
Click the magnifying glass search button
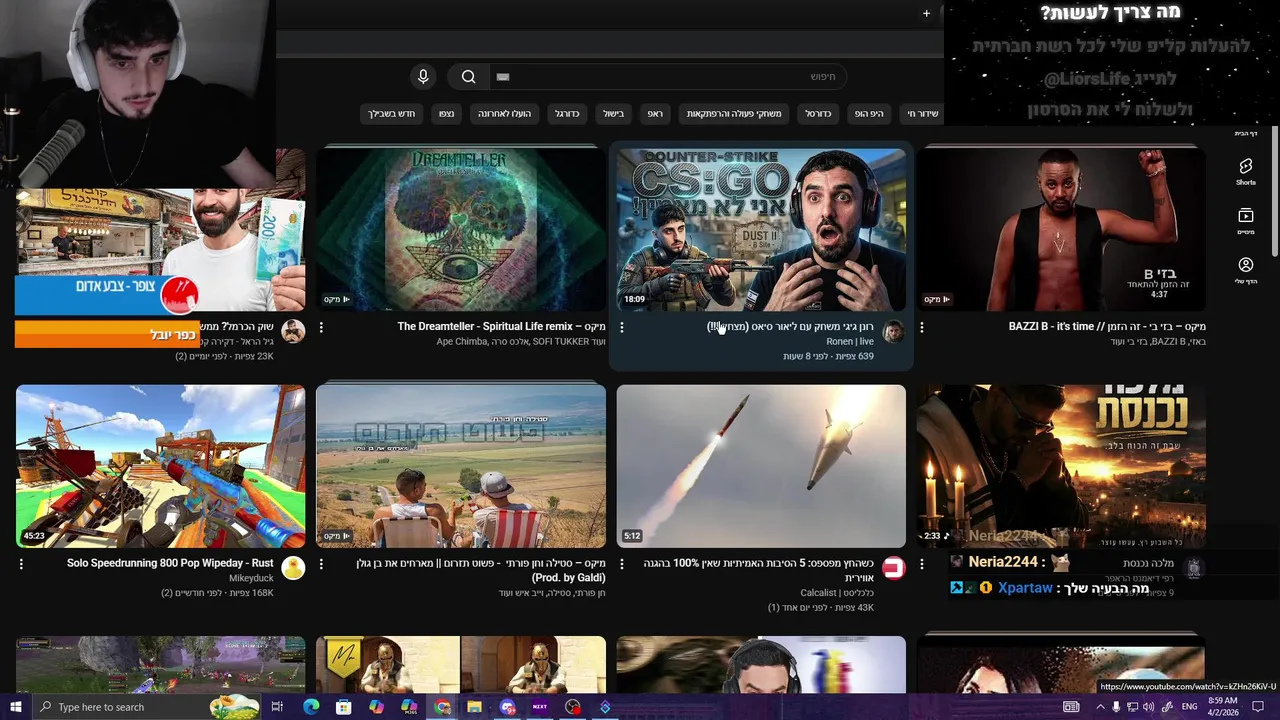point(468,77)
